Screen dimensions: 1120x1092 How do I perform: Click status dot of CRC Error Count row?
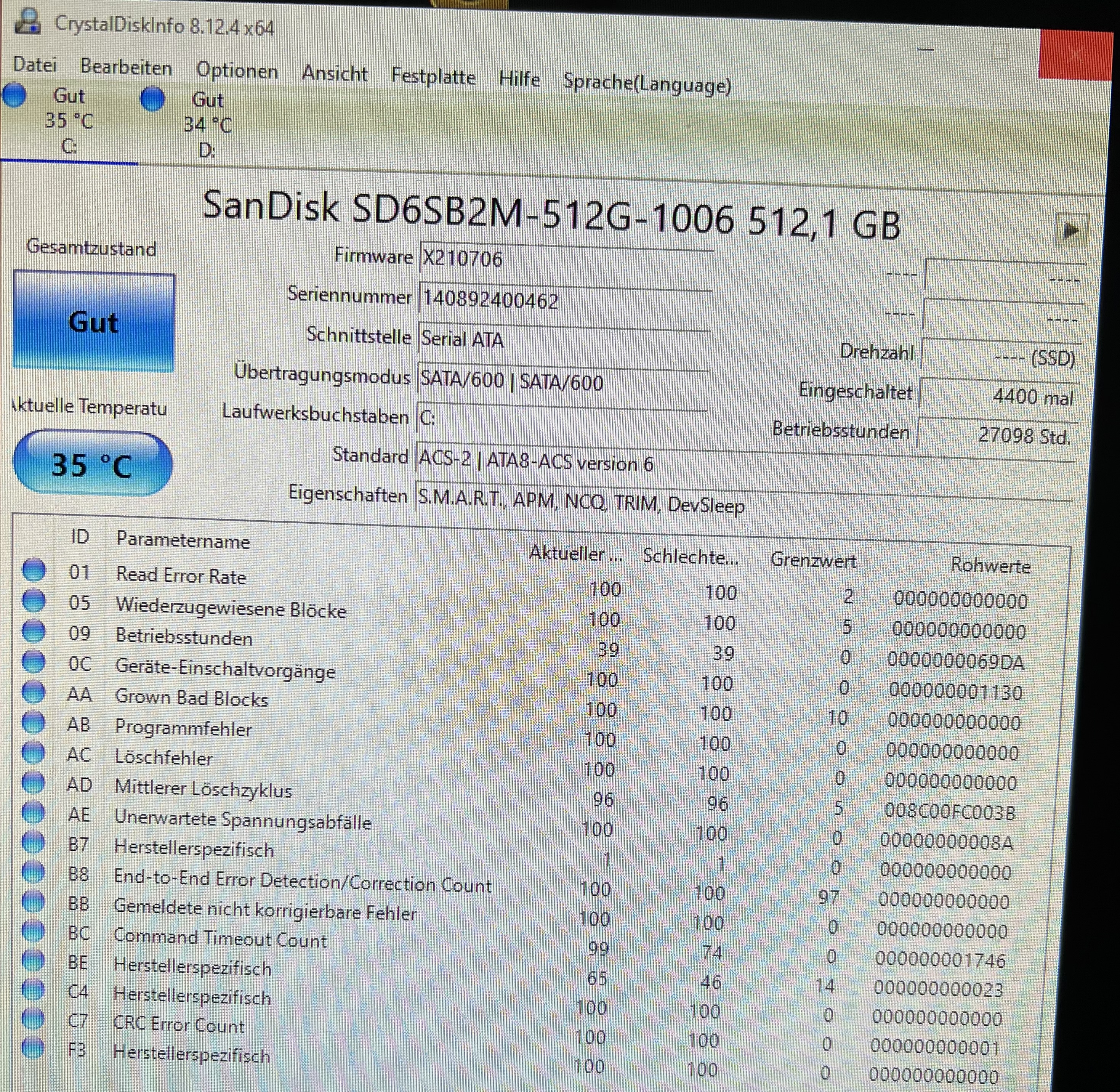pos(33,1018)
